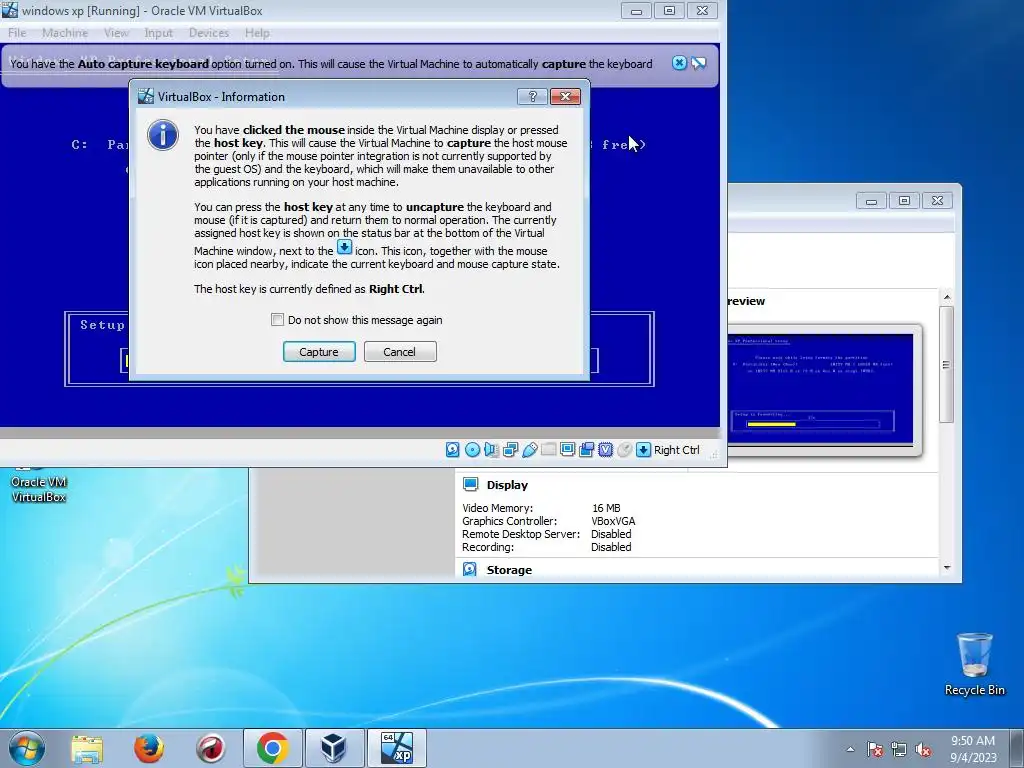Click the VirtualBox icon in the dialog title bar
Viewport: 1024px width, 768px height.
click(146, 97)
